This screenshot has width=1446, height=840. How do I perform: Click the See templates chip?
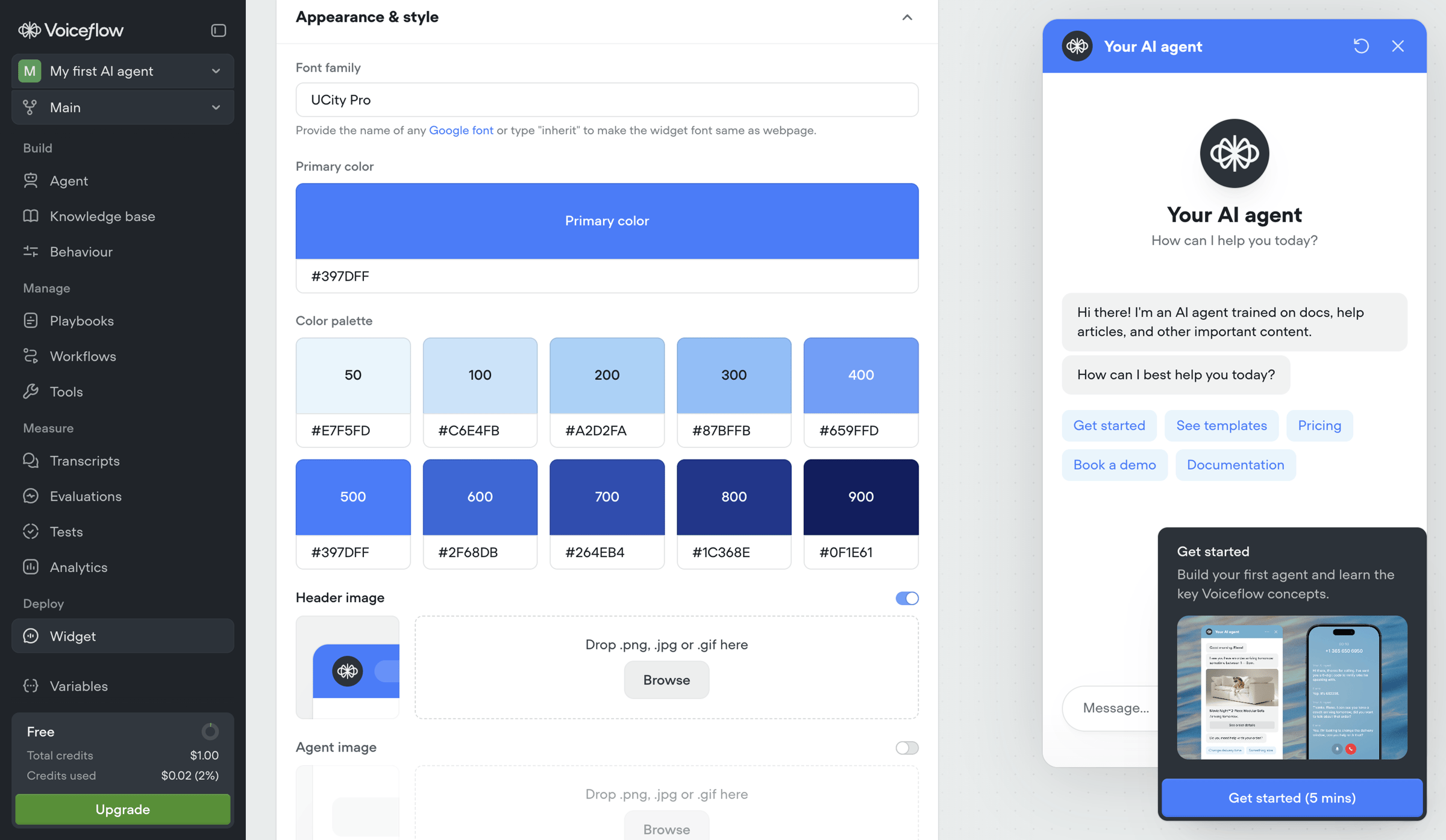pos(1221,426)
